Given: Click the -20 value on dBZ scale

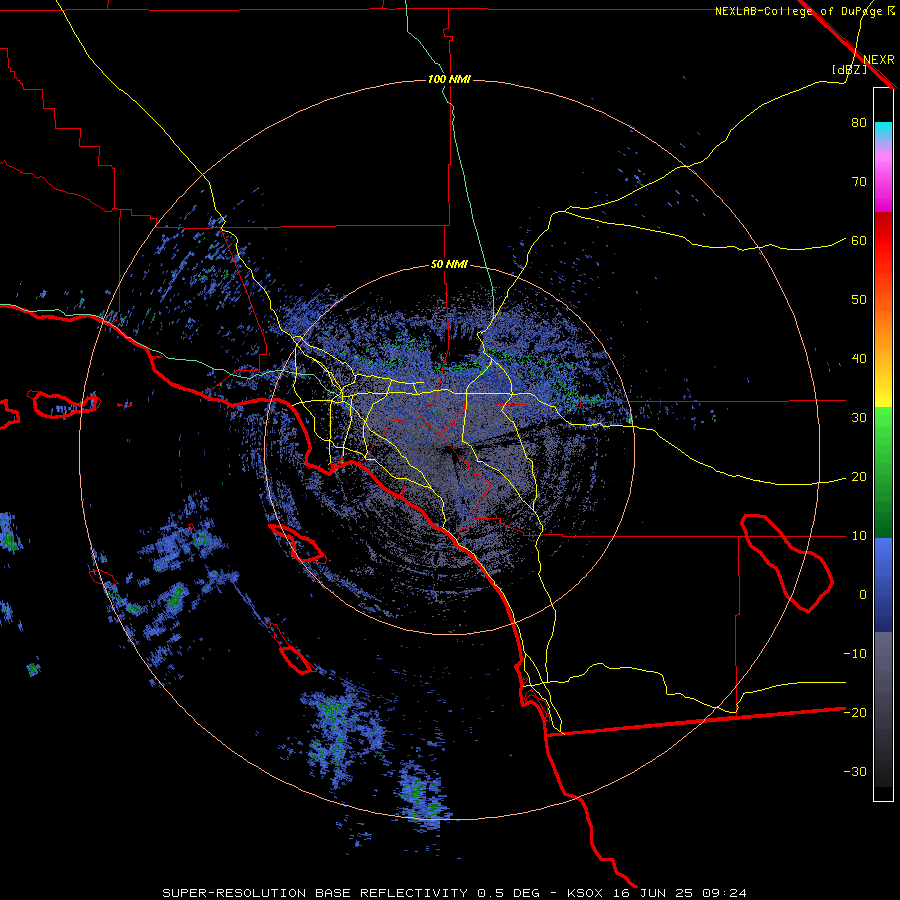Looking at the screenshot, I should pos(855,713).
